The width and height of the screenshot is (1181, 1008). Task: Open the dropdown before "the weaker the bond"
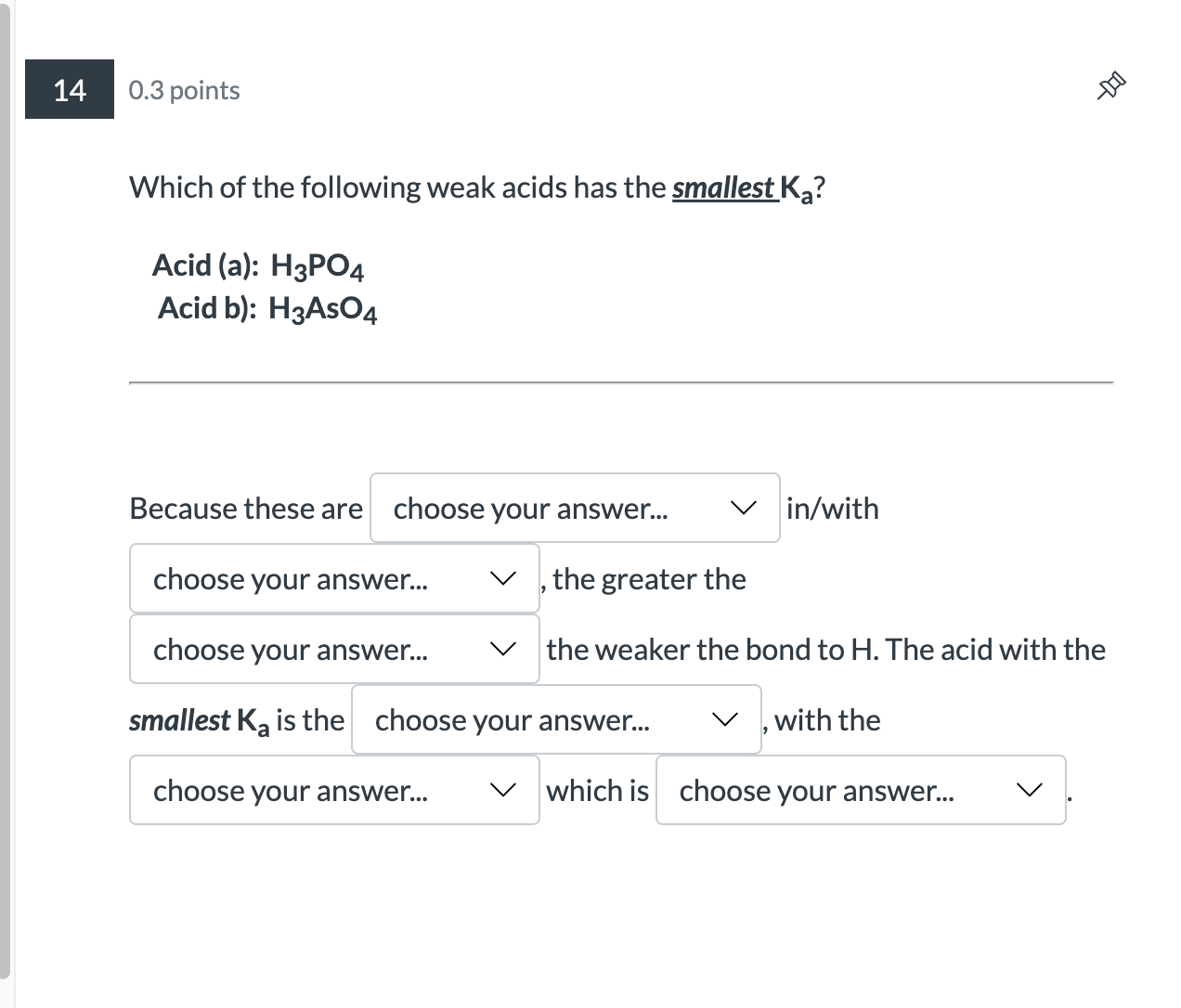point(334,649)
